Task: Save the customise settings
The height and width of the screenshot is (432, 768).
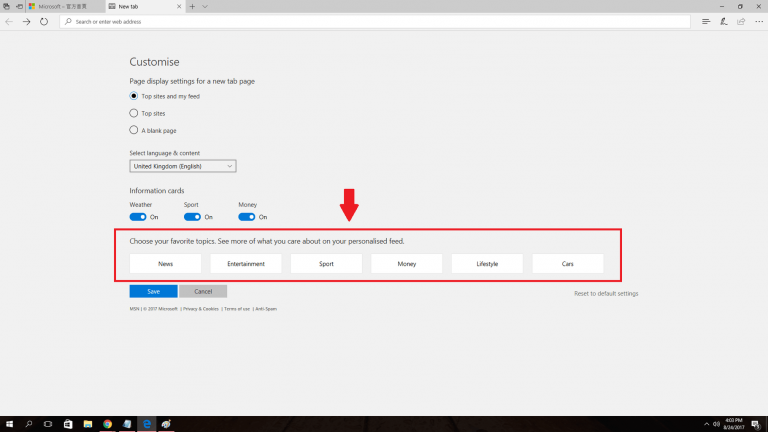Action: [x=153, y=291]
